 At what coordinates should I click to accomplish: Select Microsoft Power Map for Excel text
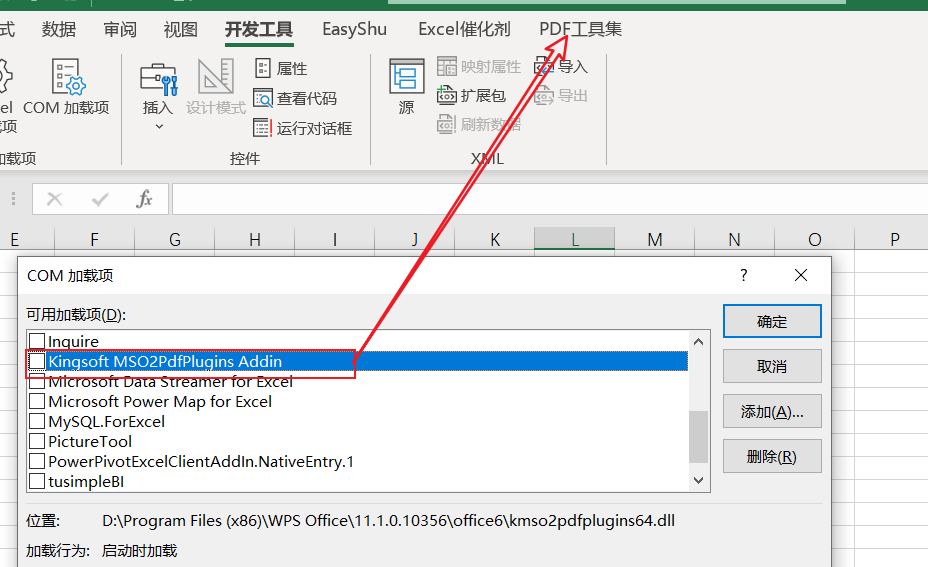160,401
